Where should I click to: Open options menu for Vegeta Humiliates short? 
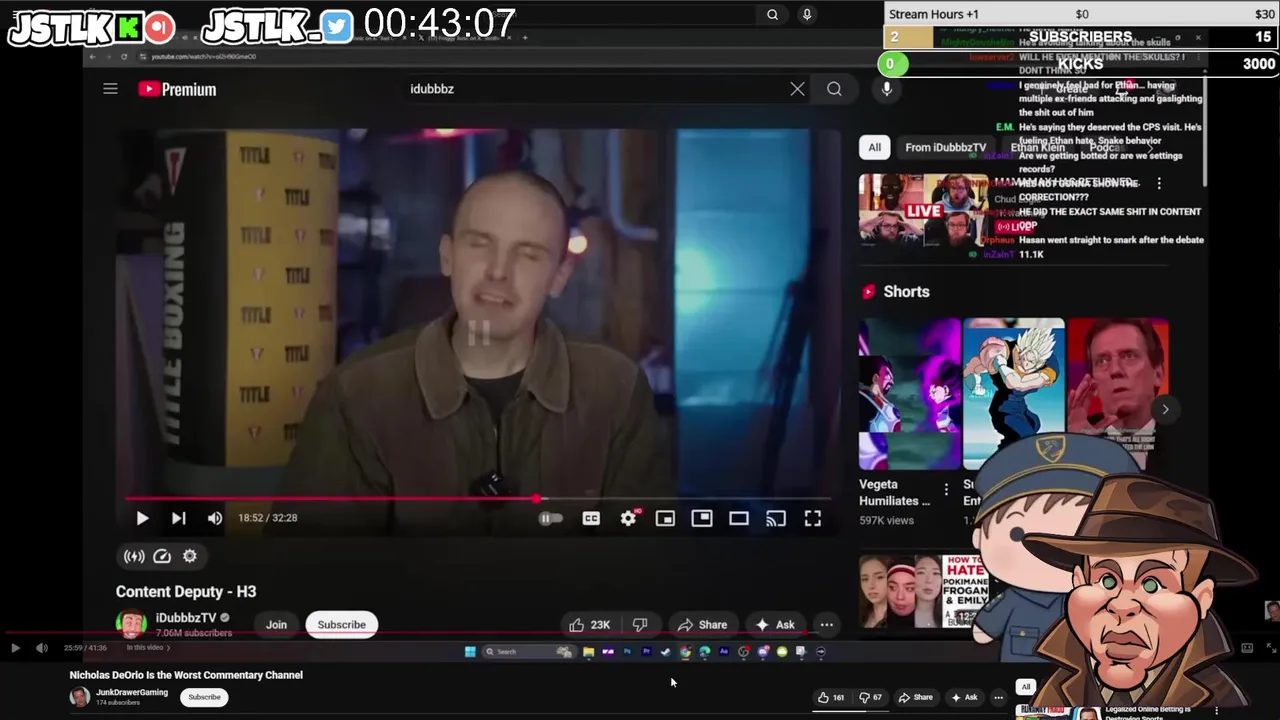946,490
